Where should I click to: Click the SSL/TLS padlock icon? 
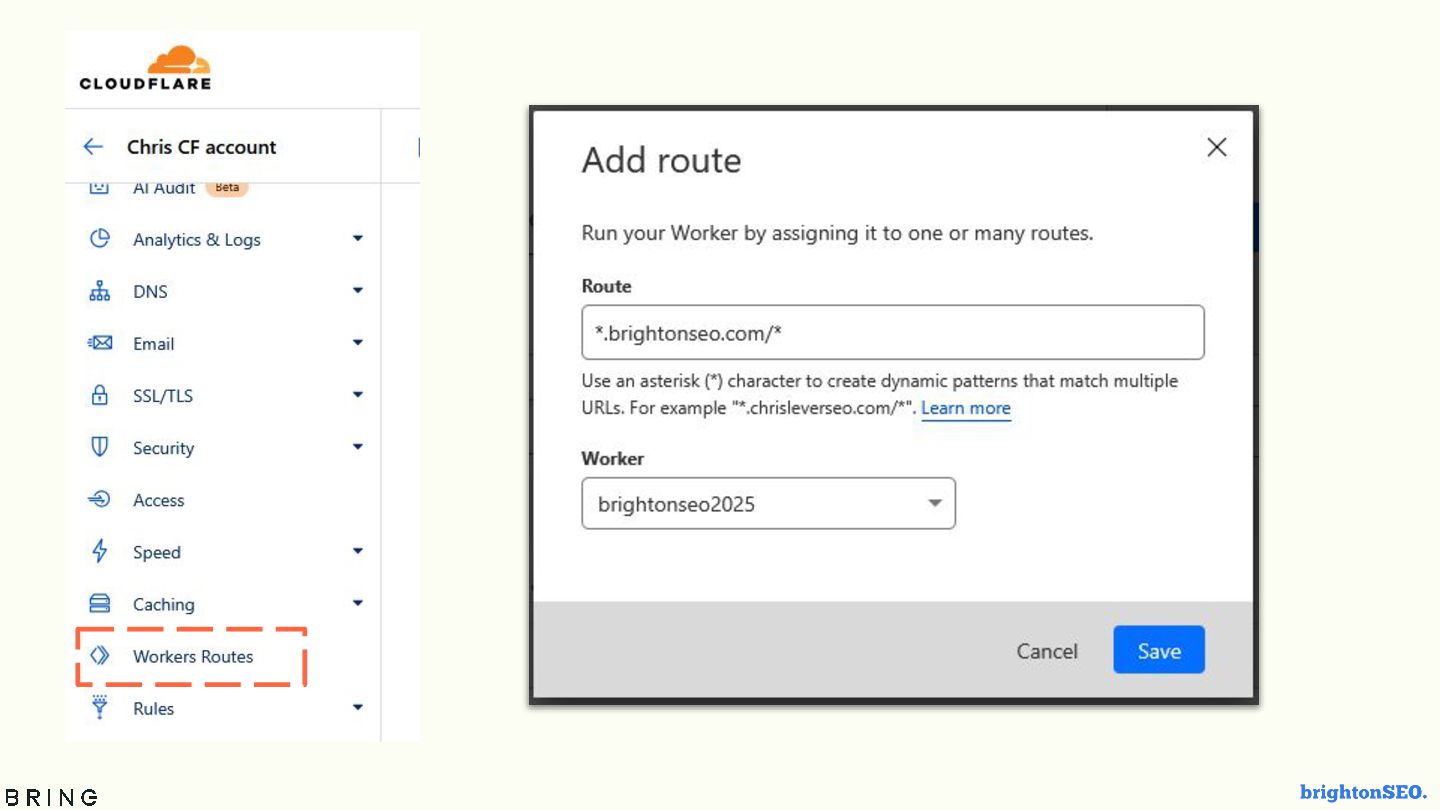click(x=99, y=395)
